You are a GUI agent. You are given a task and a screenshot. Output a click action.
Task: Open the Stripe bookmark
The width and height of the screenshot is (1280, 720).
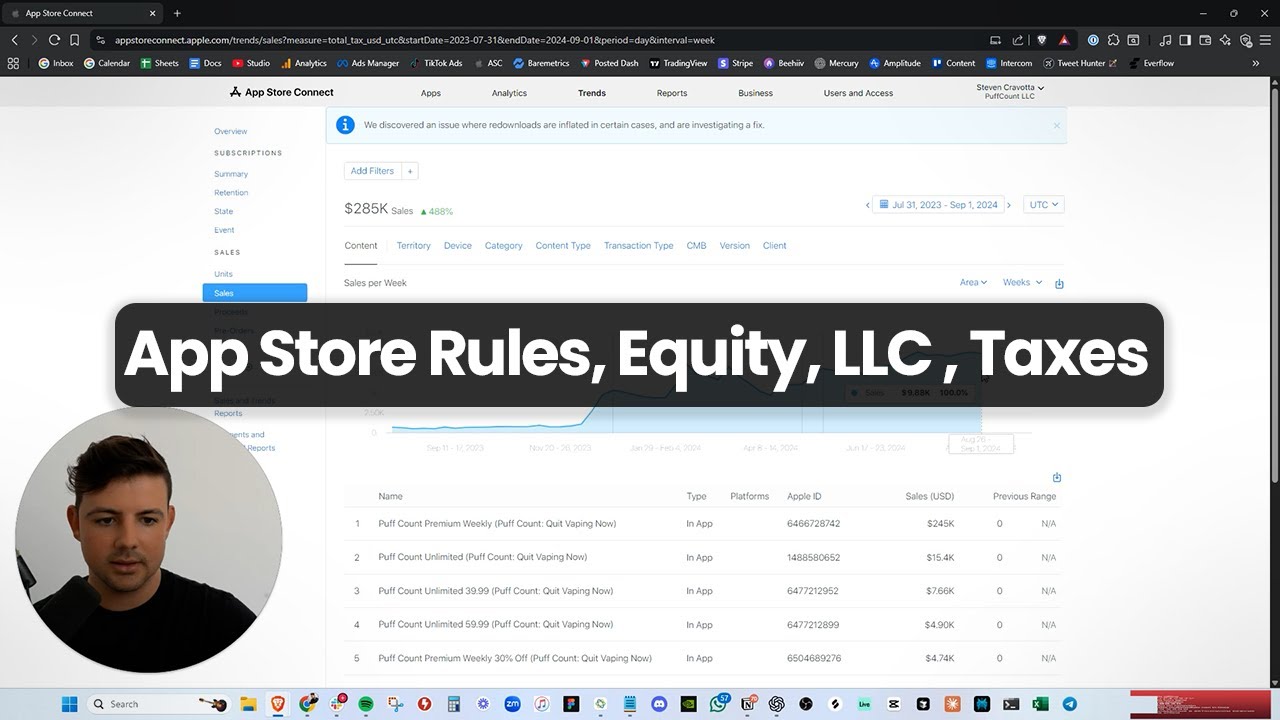coord(736,63)
